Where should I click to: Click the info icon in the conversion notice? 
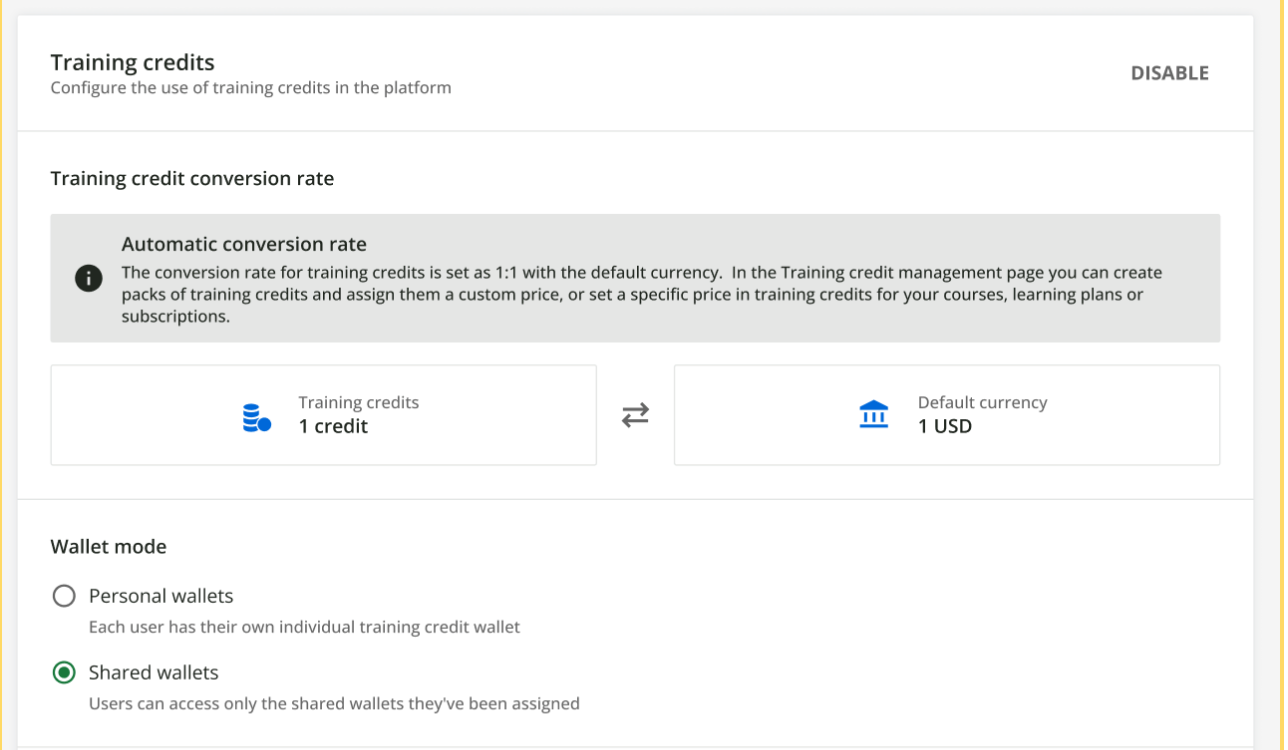coord(89,279)
